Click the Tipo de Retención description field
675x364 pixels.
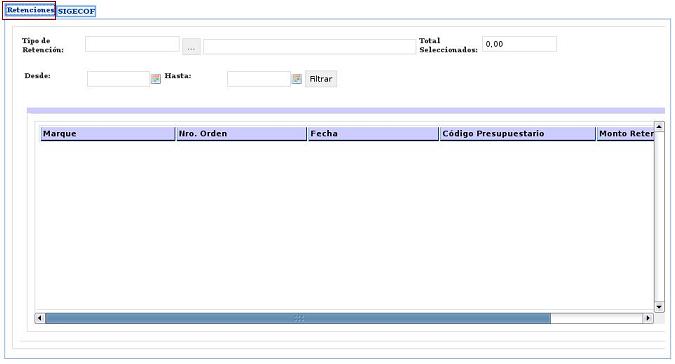point(309,46)
